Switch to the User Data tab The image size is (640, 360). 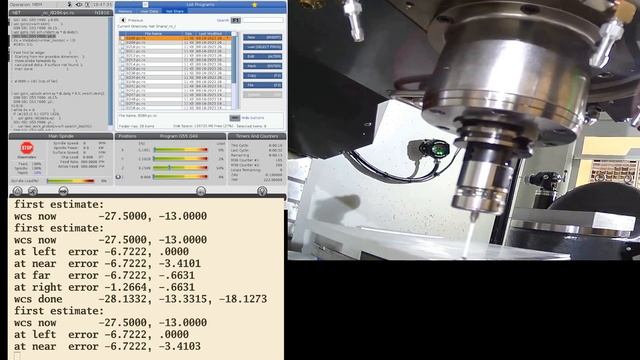pyautogui.click(x=149, y=11)
